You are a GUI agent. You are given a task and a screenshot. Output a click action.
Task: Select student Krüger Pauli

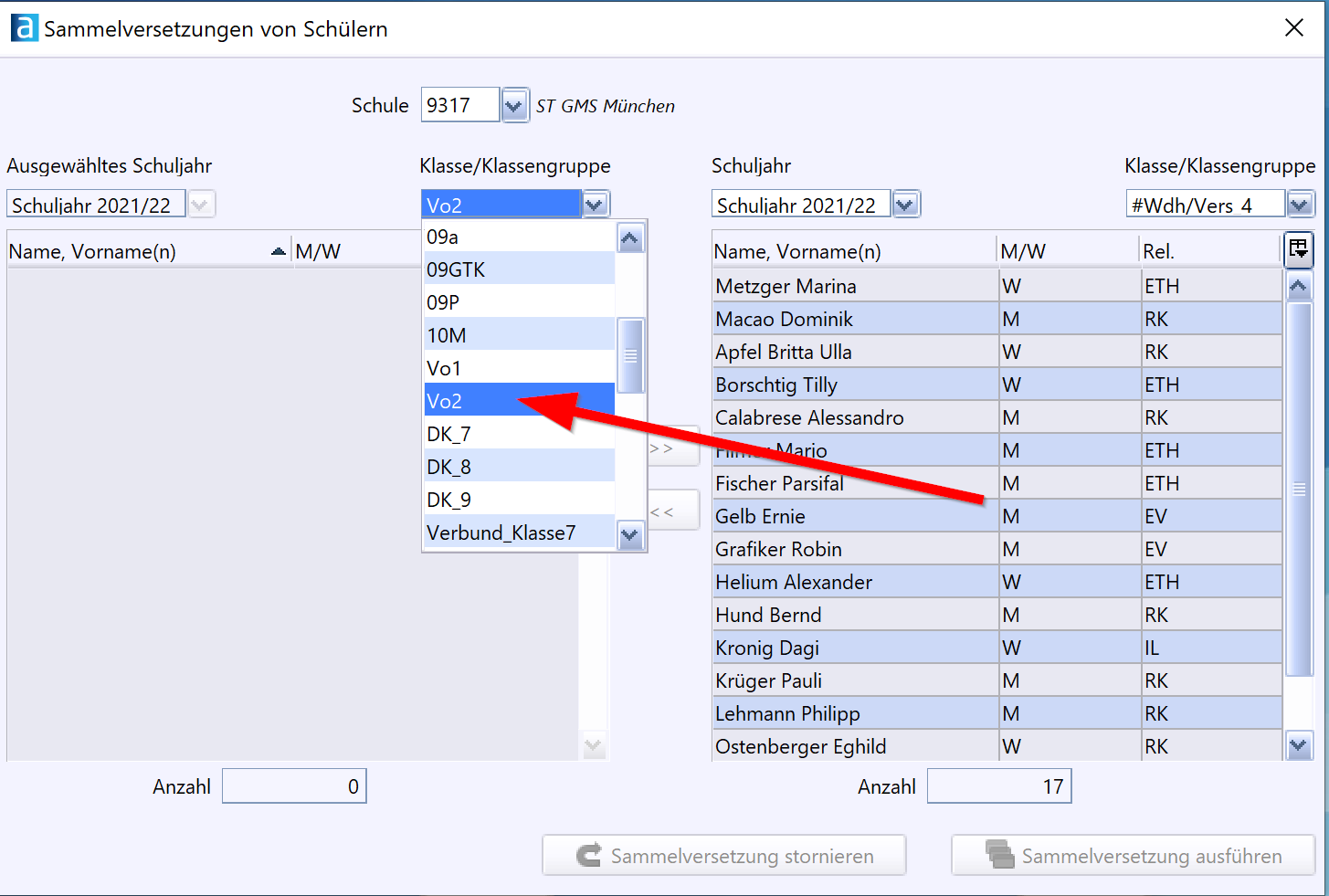pos(997,680)
